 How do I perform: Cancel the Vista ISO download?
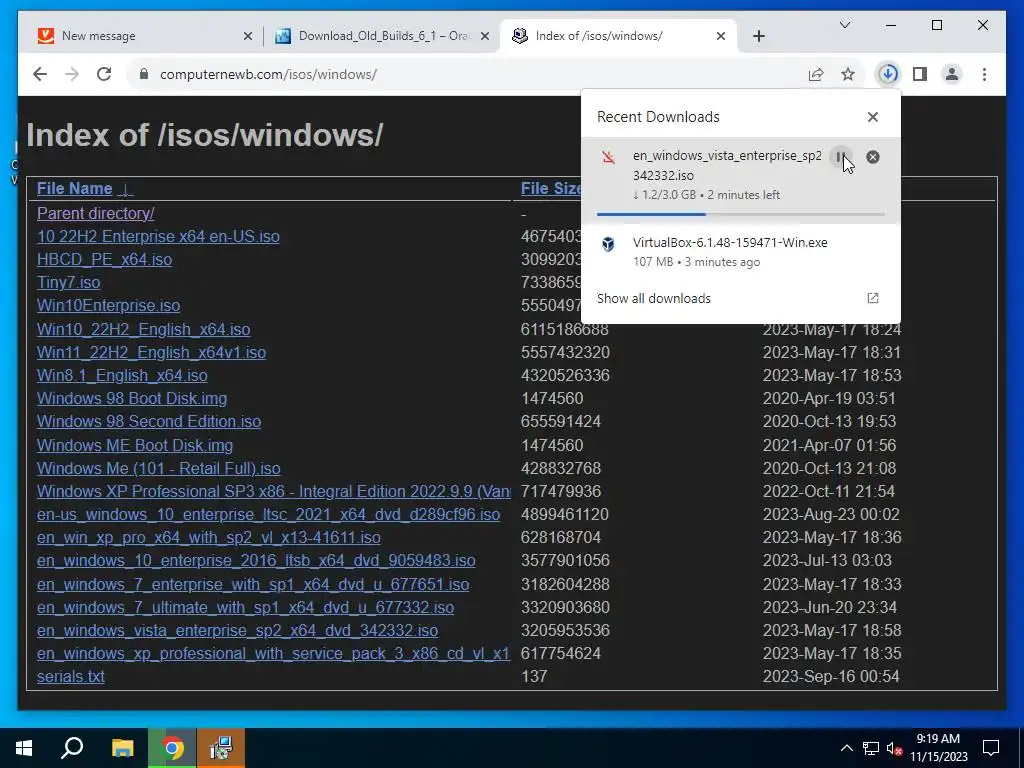pos(872,157)
